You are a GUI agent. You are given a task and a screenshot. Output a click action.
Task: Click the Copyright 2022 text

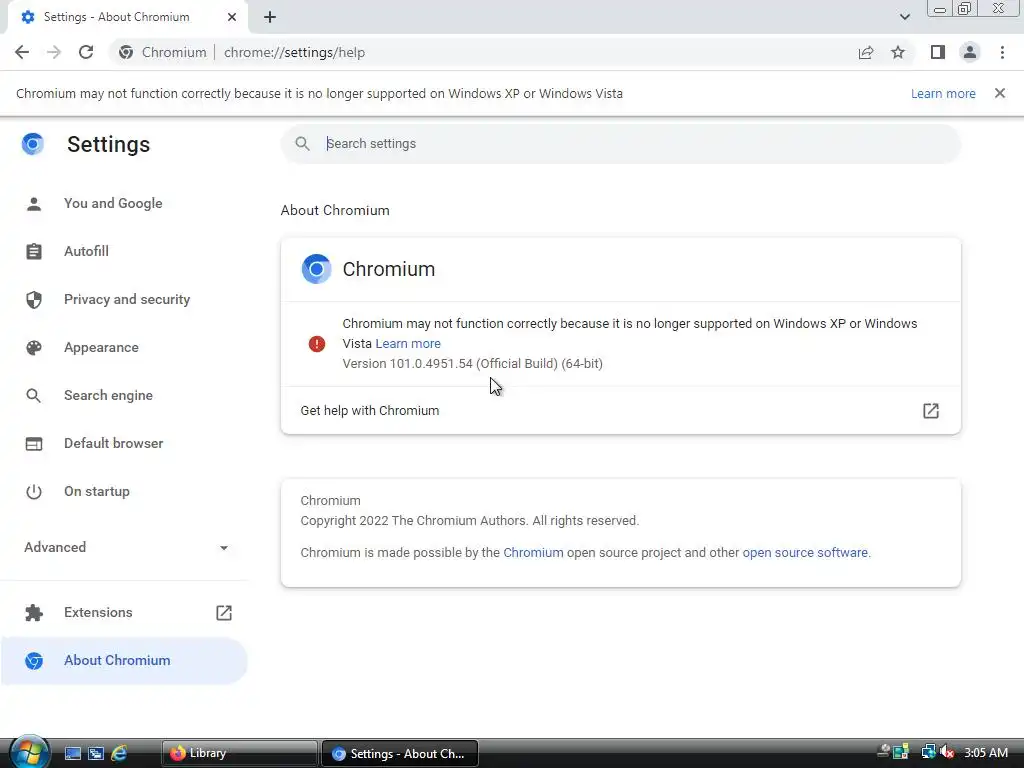click(x=470, y=520)
